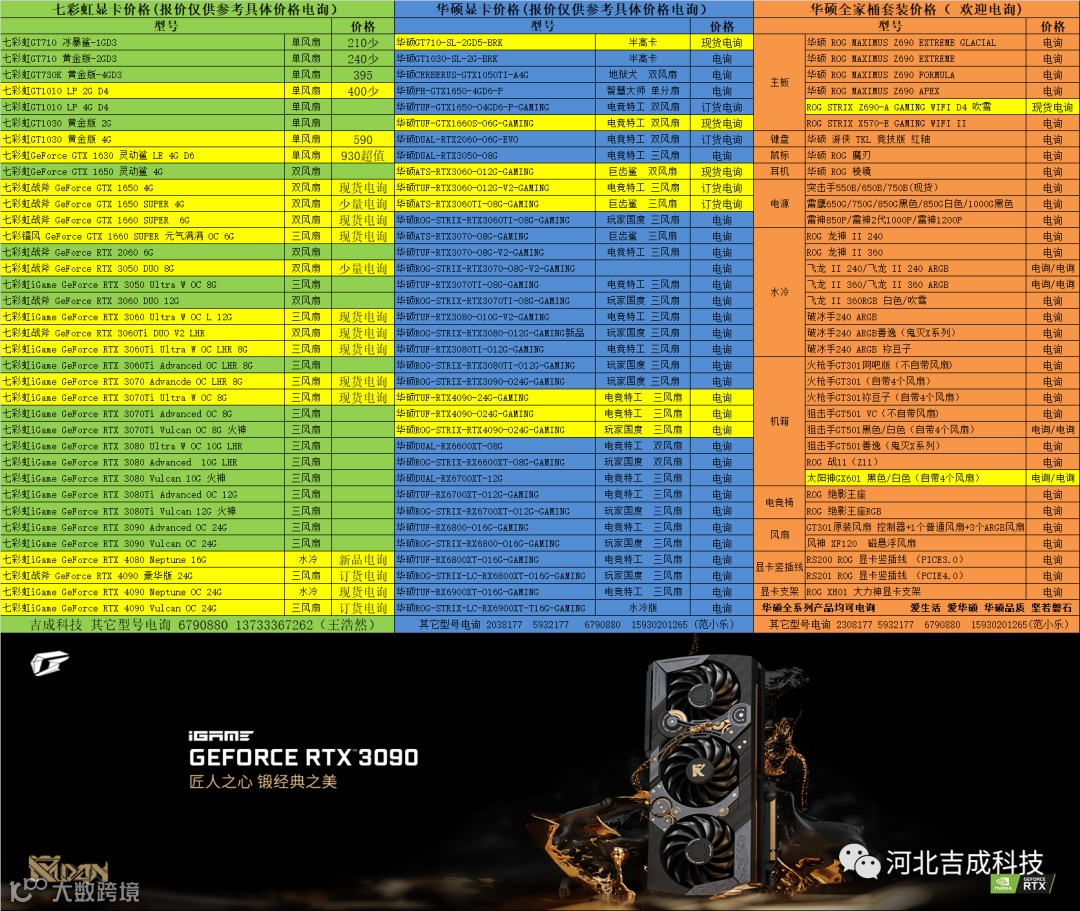Image resolution: width=1080 pixels, height=911 pixels.
Task: Select the 华硕显卡价格 blue table header
Action: 574,9
